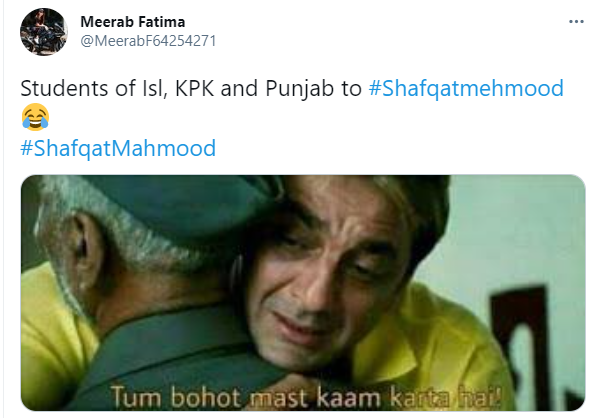Click the caption "Tum bohot mast kaam karta hai!"
This screenshot has height=418, width=601.
coord(306,397)
